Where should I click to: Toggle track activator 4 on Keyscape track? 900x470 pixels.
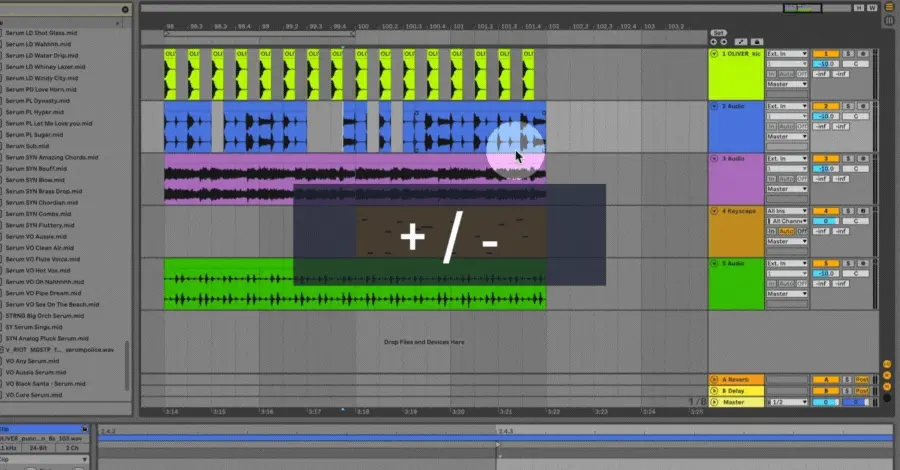tap(826, 211)
